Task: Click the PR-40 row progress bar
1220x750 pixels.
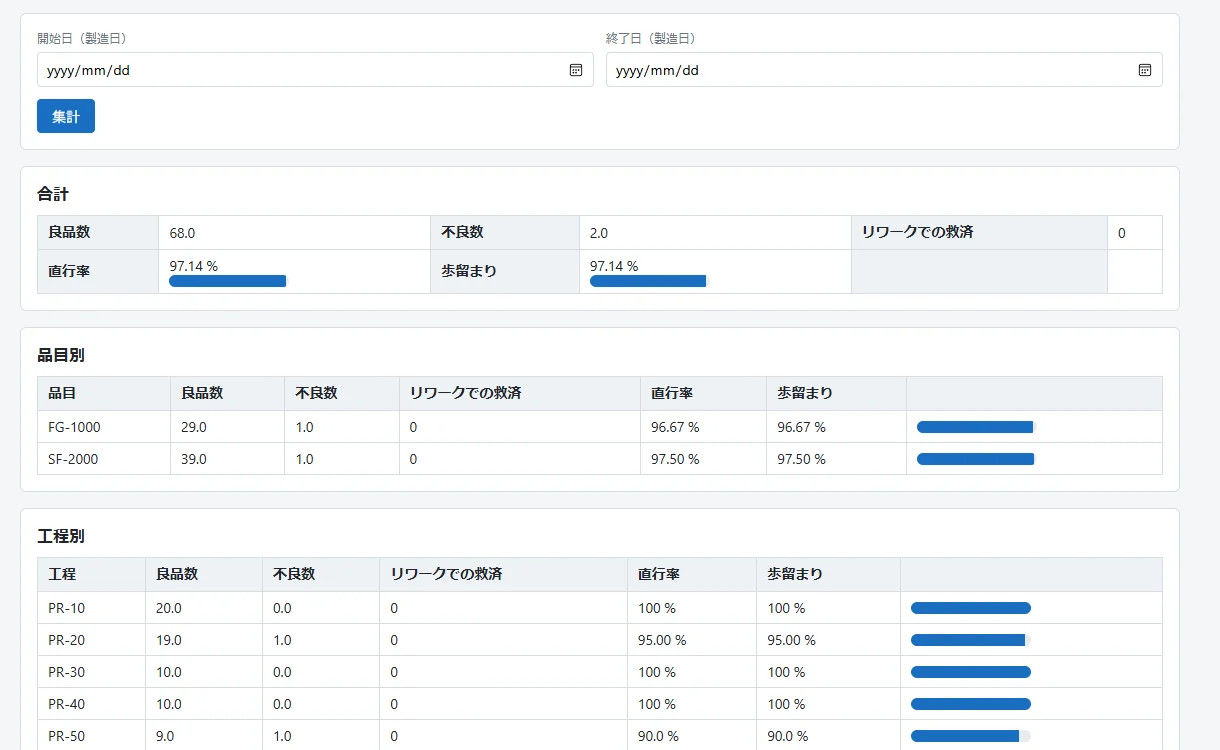Action: point(971,704)
